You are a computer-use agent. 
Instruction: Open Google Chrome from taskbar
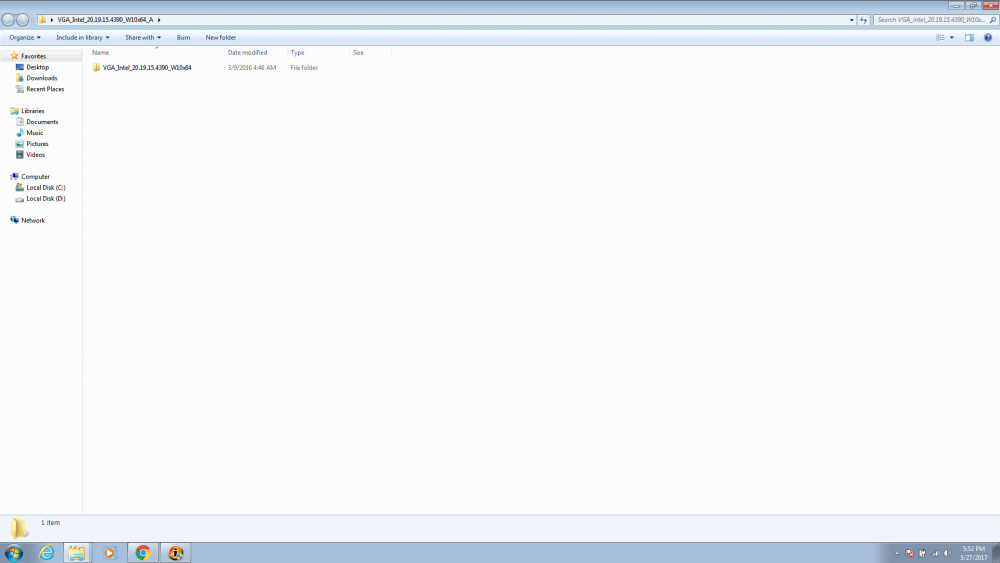(143, 553)
